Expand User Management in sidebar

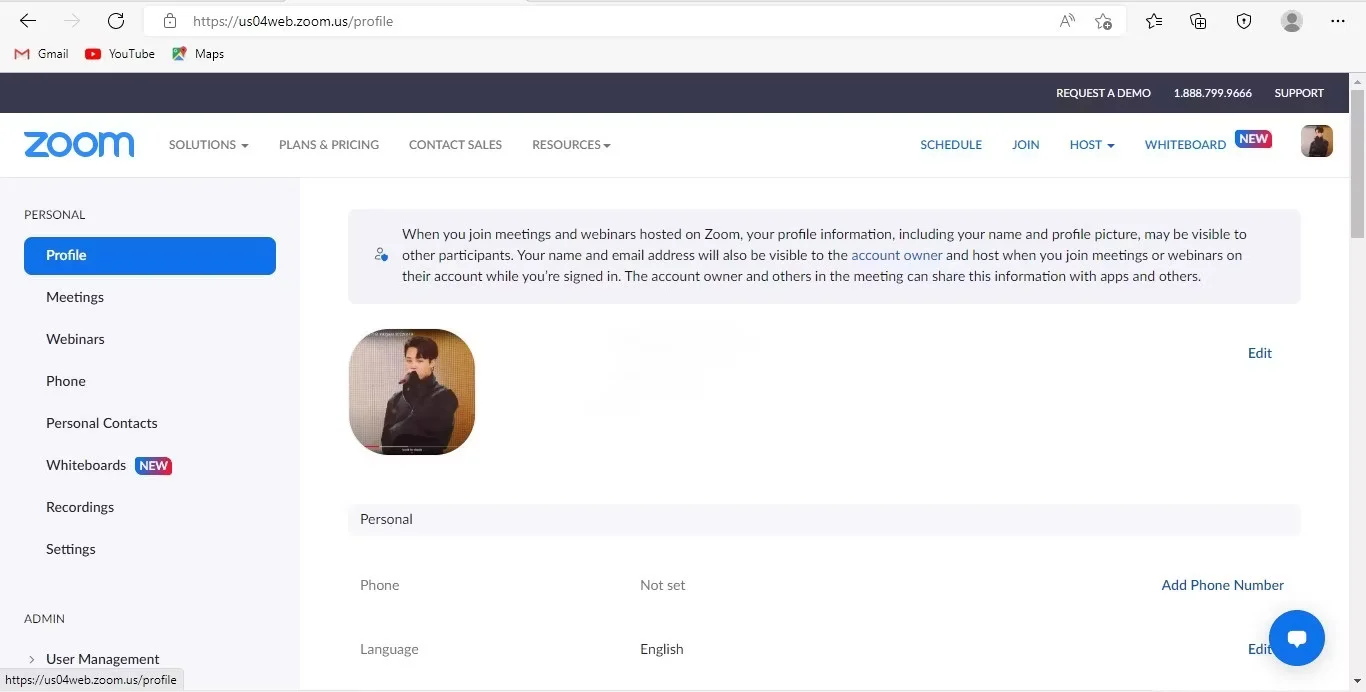click(x=102, y=659)
